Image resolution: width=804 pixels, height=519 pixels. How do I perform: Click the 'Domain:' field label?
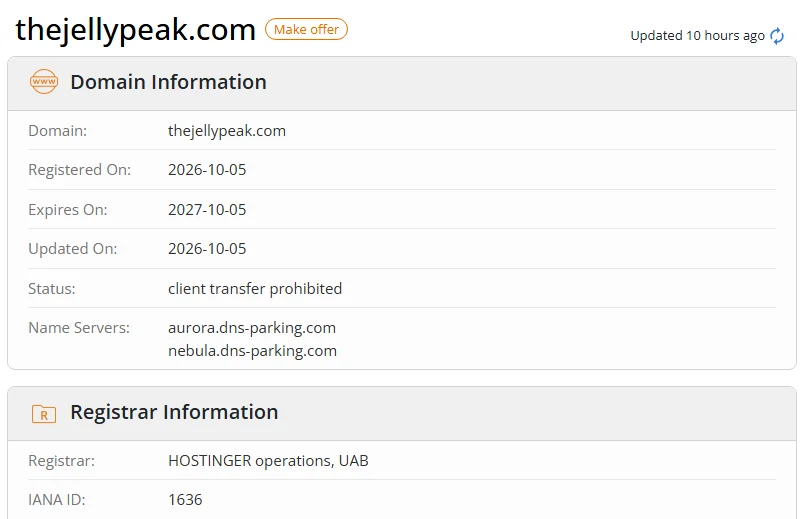point(57,131)
